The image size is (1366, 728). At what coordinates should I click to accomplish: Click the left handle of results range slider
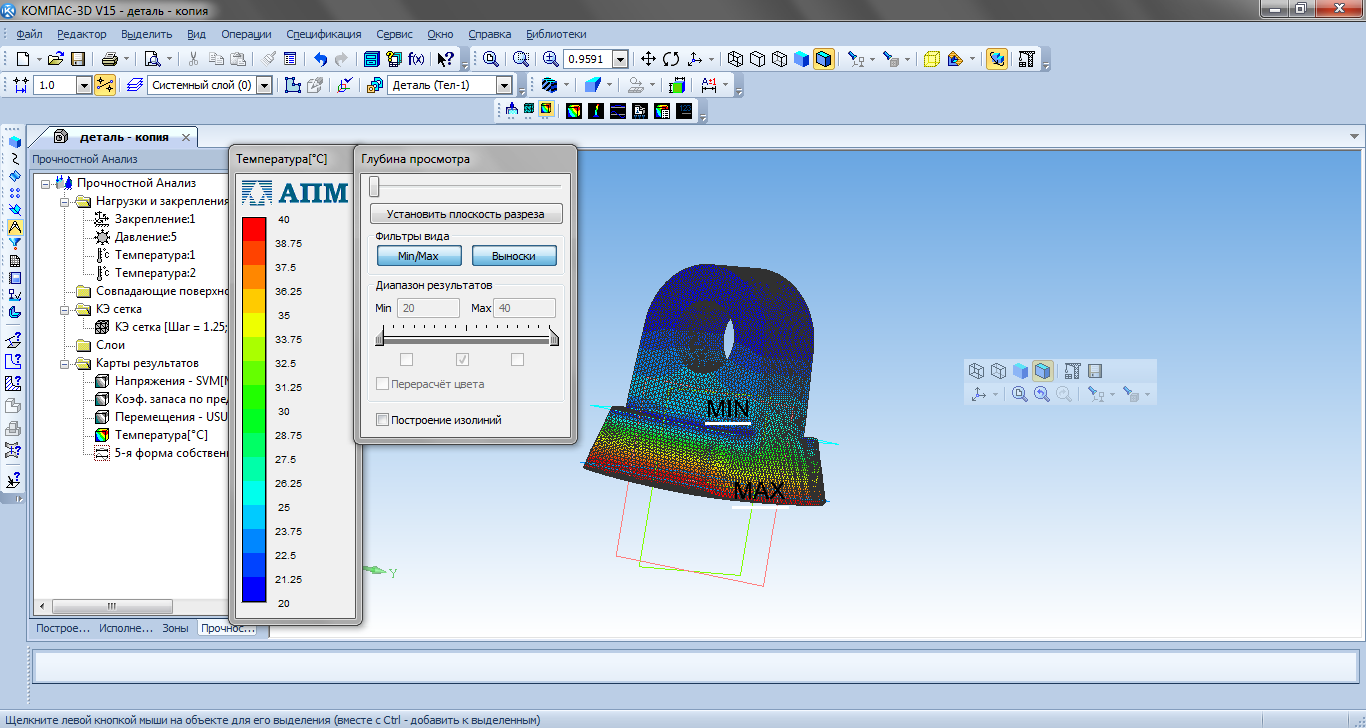(x=380, y=340)
